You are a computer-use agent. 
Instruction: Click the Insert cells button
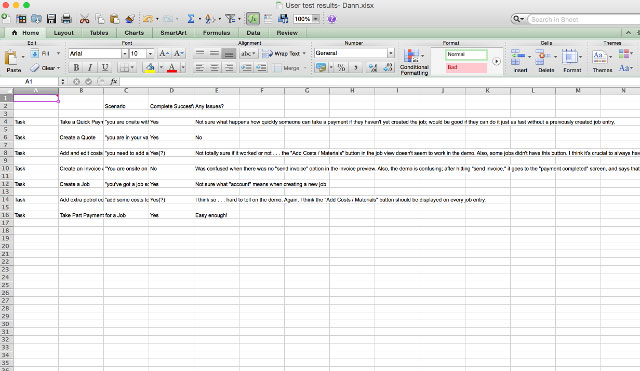pyautogui.click(x=520, y=61)
